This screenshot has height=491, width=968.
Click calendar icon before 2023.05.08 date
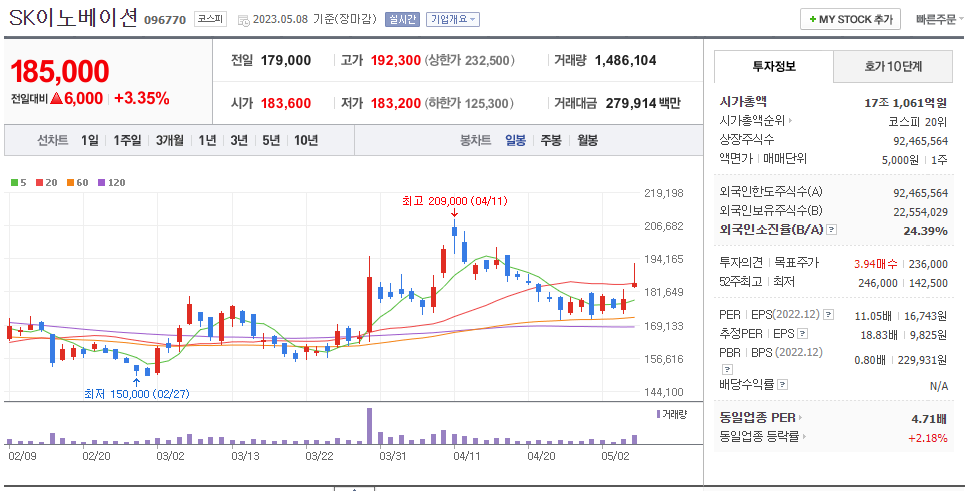coord(243,20)
